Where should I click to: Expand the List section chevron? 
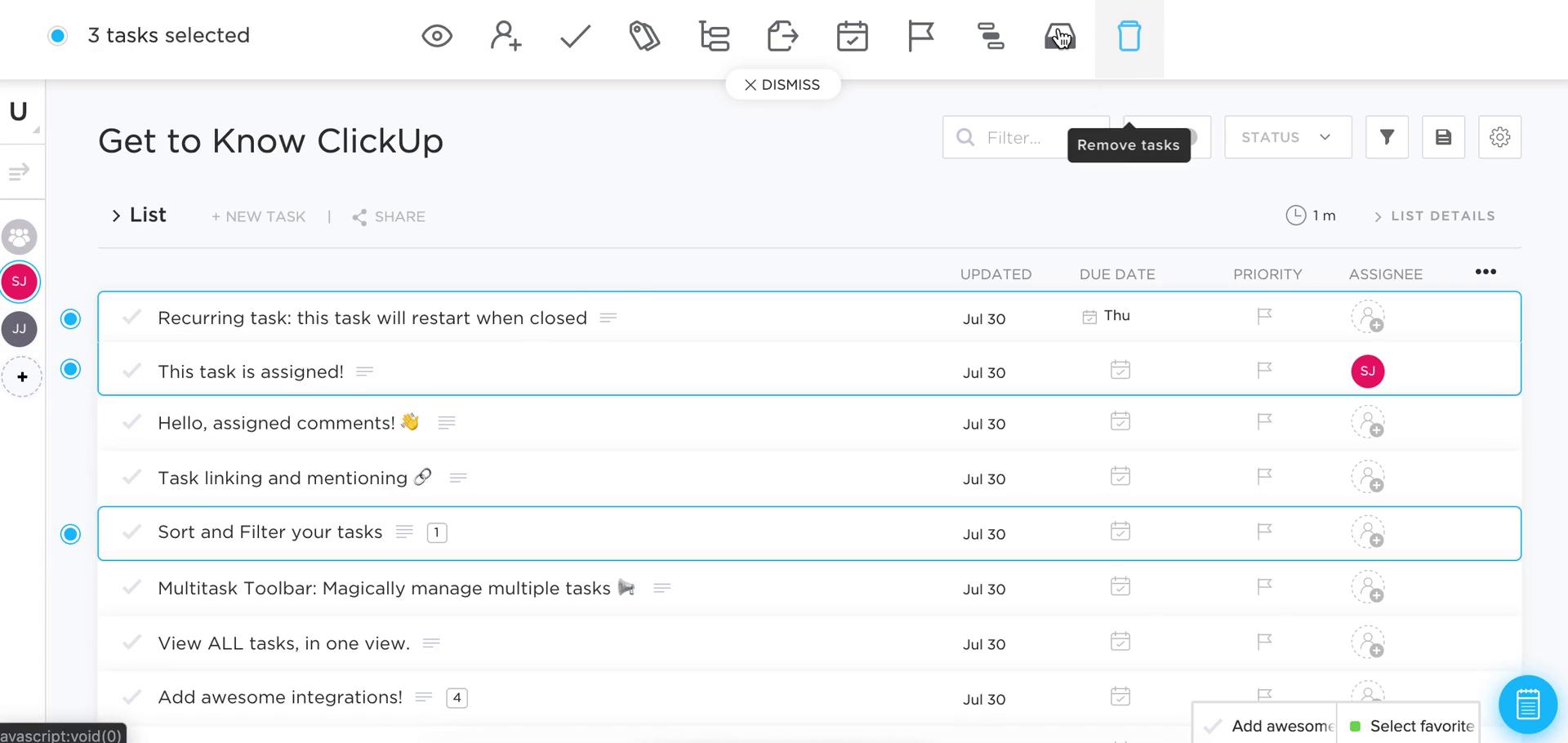point(116,216)
